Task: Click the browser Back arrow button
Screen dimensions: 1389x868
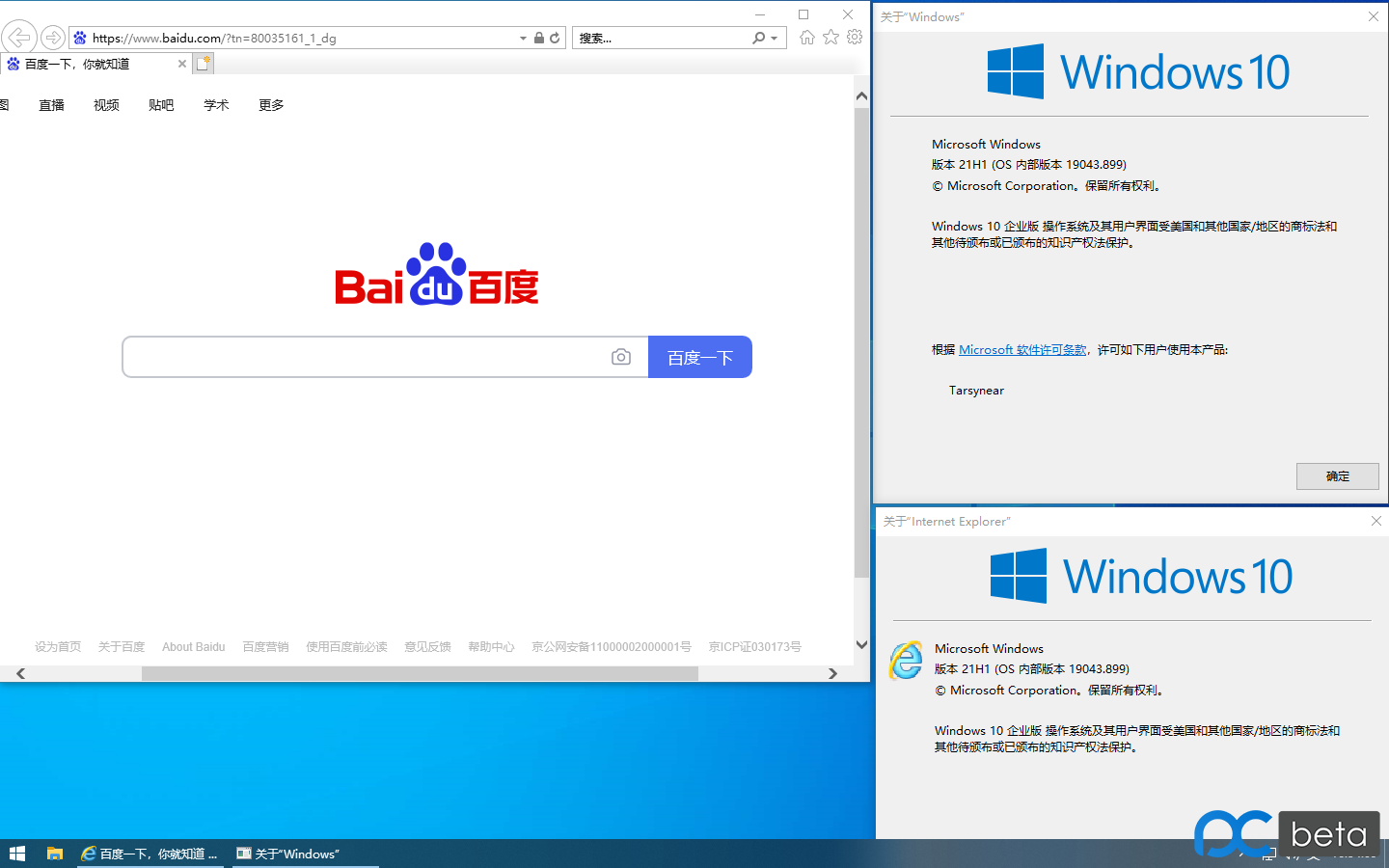Action: click(x=19, y=38)
